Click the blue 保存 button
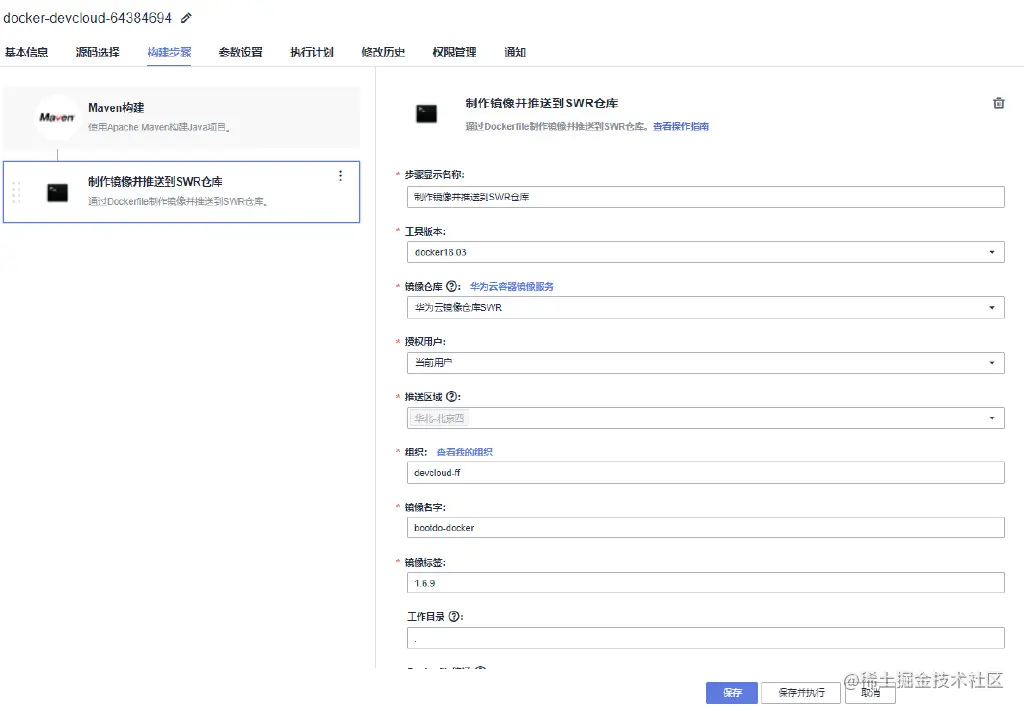 click(731, 693)
